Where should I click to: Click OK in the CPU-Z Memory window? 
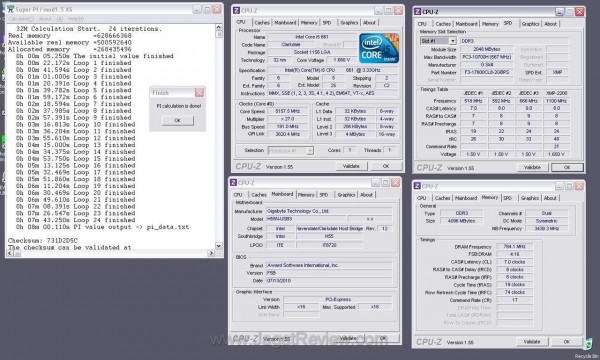tap(567, 342)
